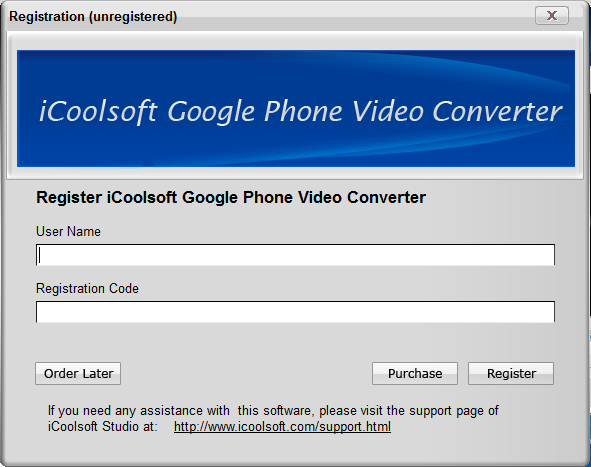Focus the User Name text box
This screenshot has width=591, height=467.
(x=295, y=255)
